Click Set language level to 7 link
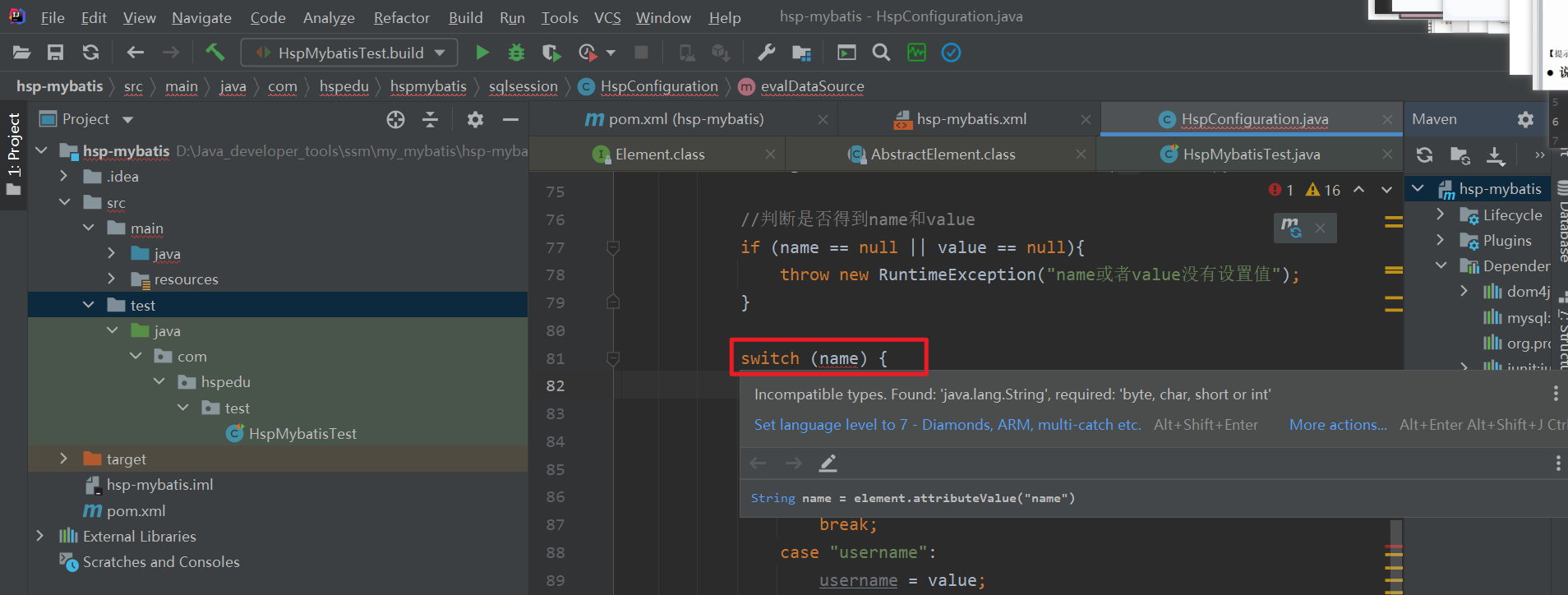1568x595 pixels. [x=948, y=425]
